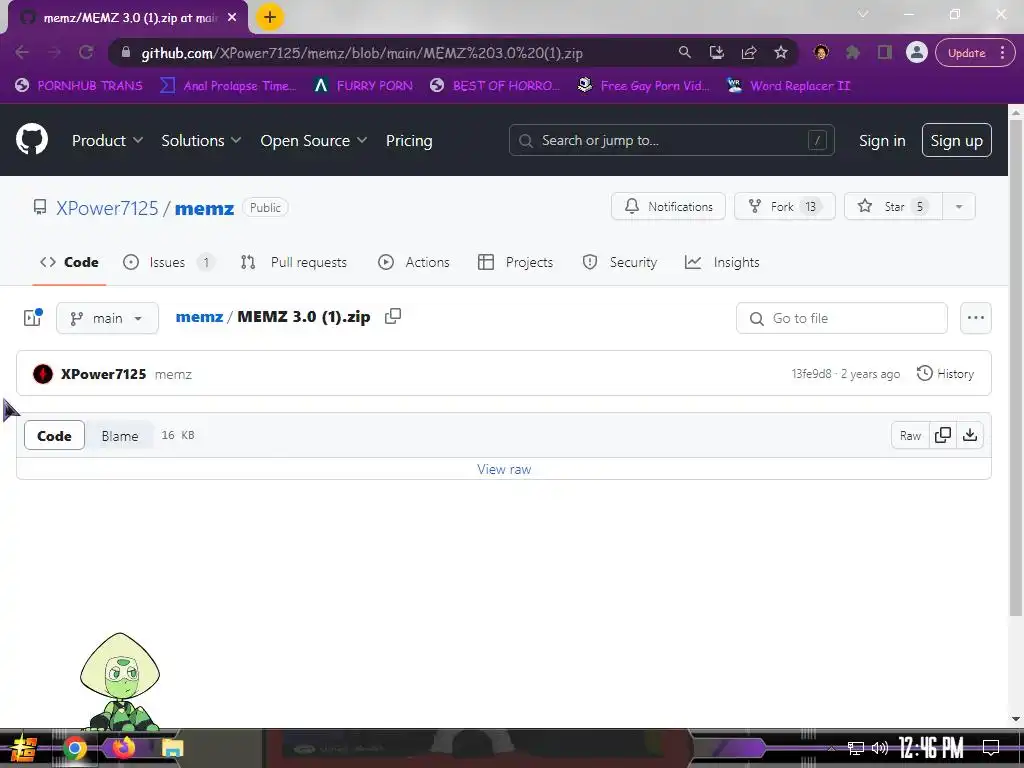The image size is (1024, 768).
Task: Open the Security tab
Action: coord(620,262)
